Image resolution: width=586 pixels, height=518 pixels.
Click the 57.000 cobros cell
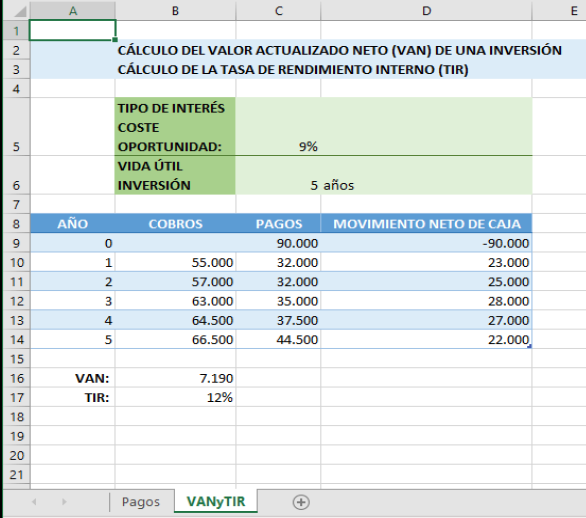[x=175, y=281]
